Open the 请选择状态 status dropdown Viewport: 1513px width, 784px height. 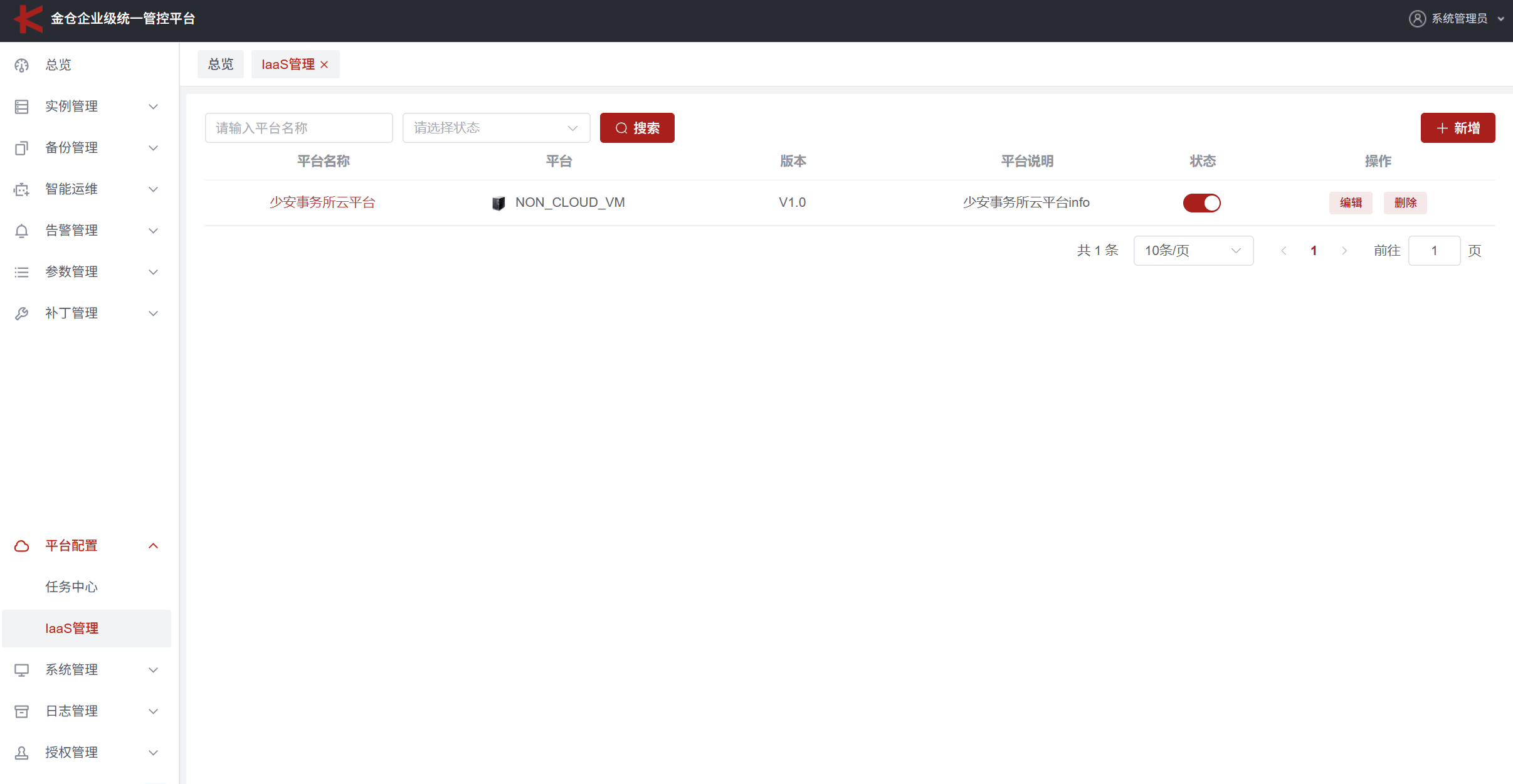(496, 128)
